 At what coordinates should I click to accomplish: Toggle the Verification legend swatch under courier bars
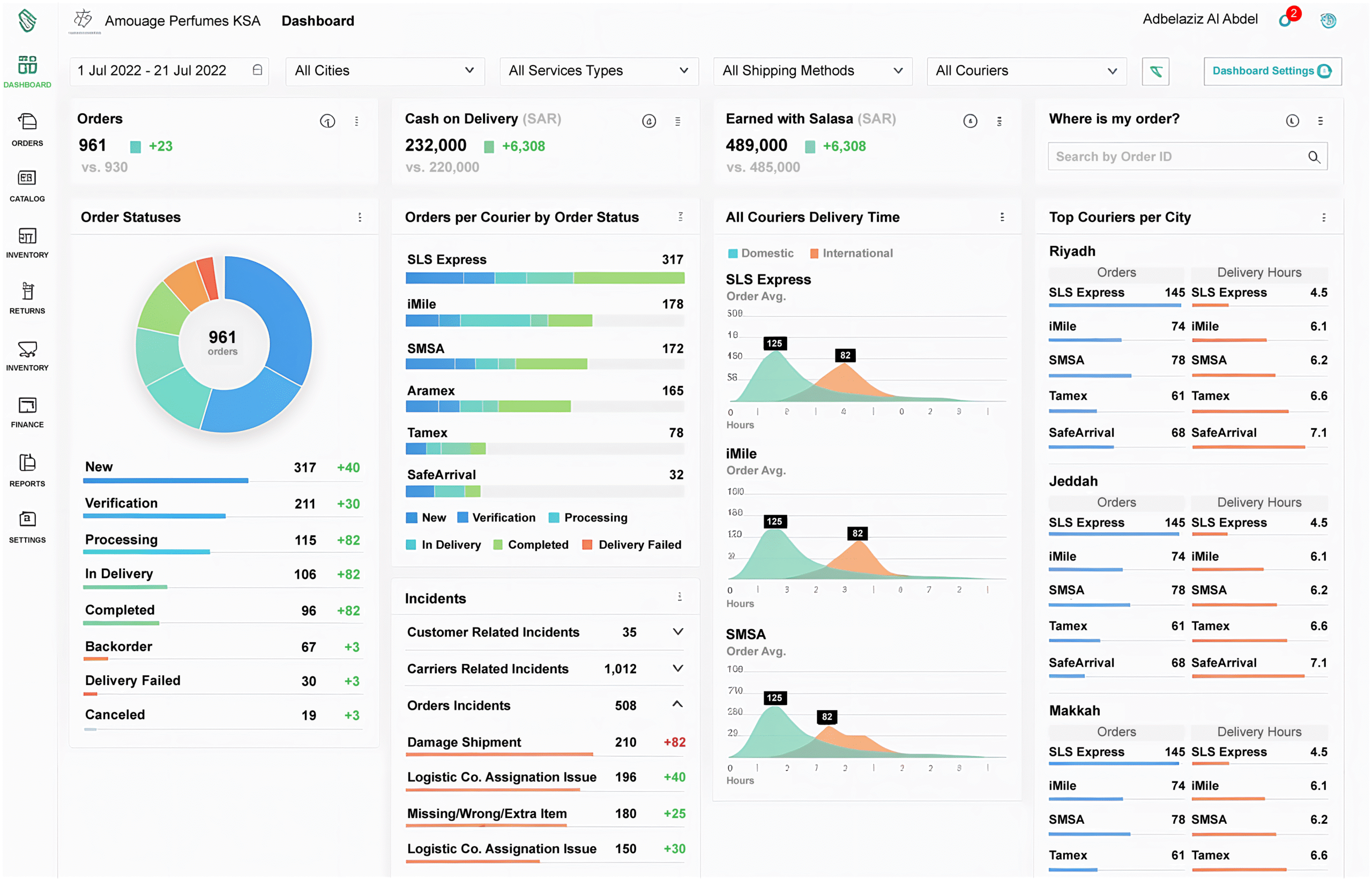pos(463,517)
